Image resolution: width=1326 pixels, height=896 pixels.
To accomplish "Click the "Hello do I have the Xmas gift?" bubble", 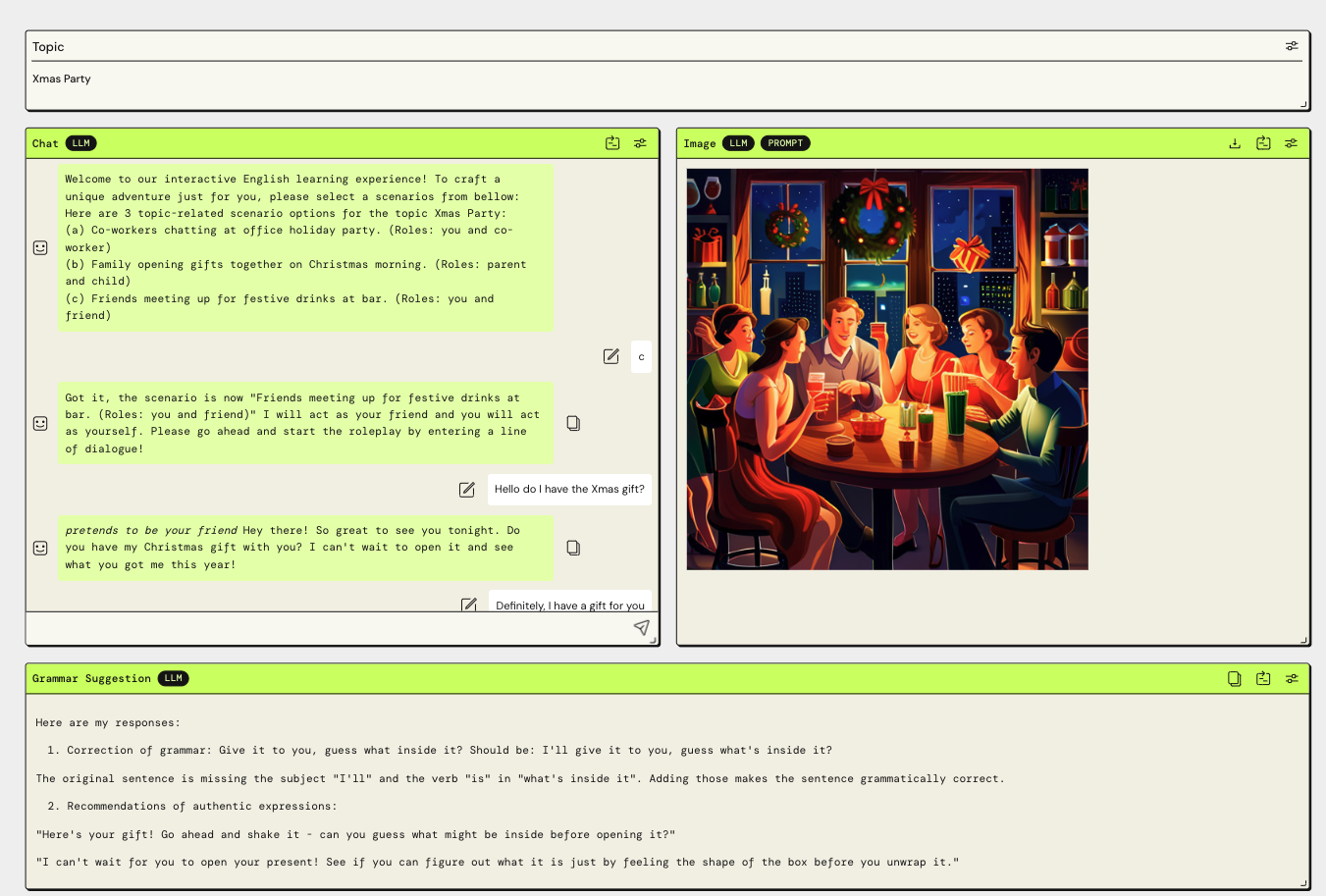I will [569, 489].
